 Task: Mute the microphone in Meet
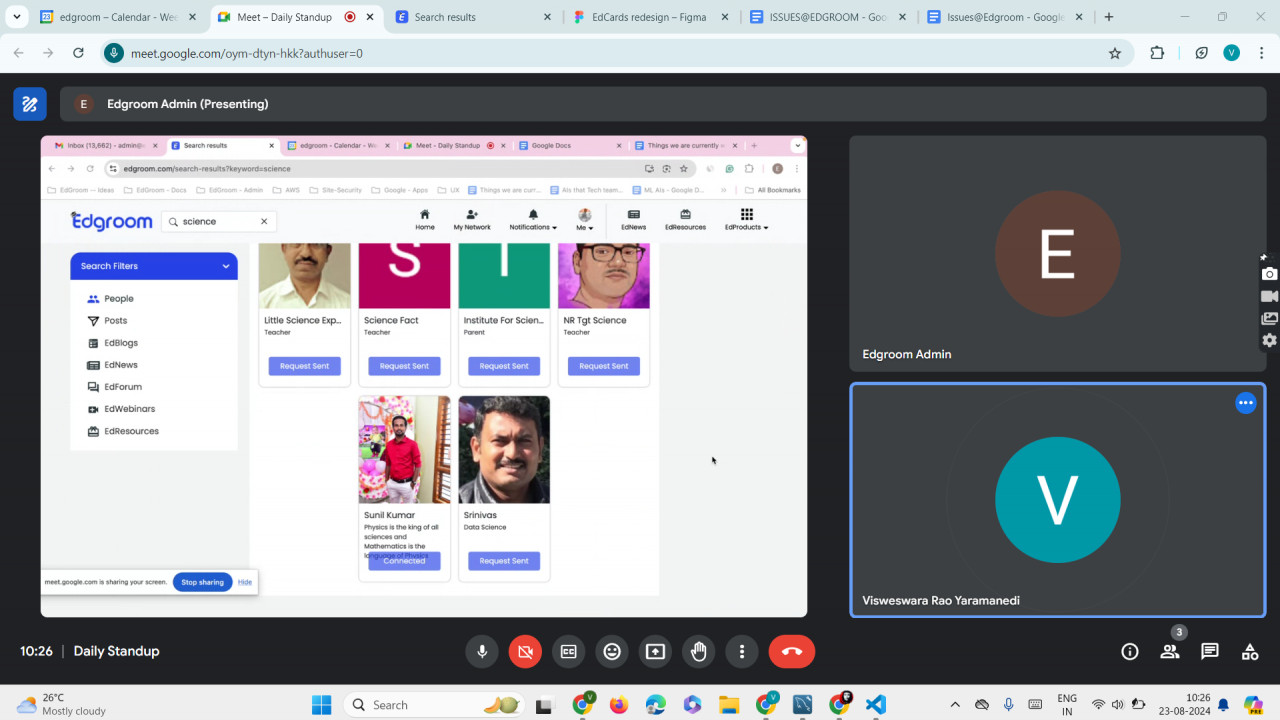pyautogui.click(x=482, y=652)
